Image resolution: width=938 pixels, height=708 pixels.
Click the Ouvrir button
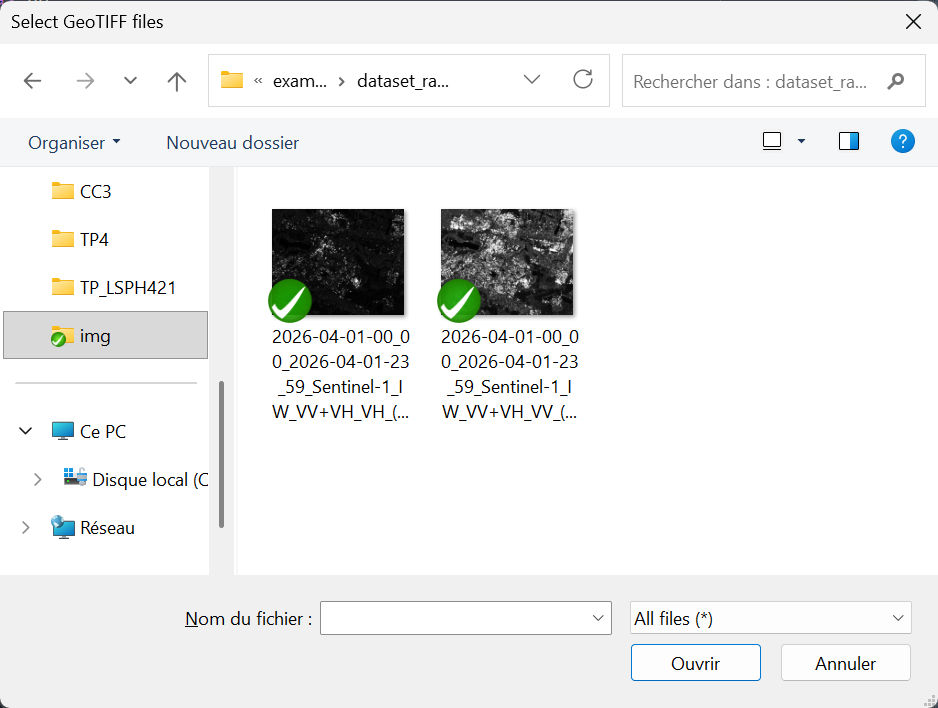695,662
